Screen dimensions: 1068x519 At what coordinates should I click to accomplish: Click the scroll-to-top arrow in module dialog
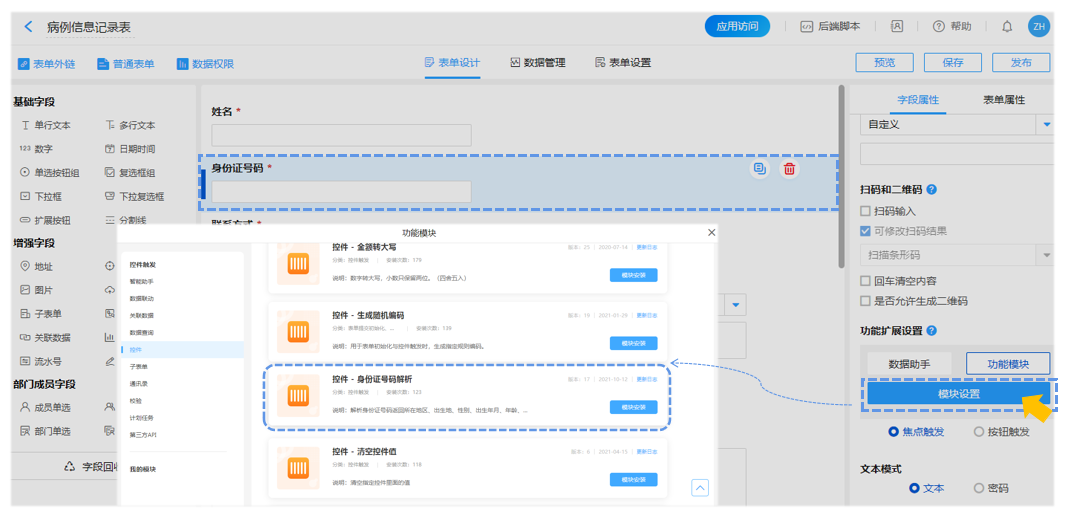coord(700,488)
